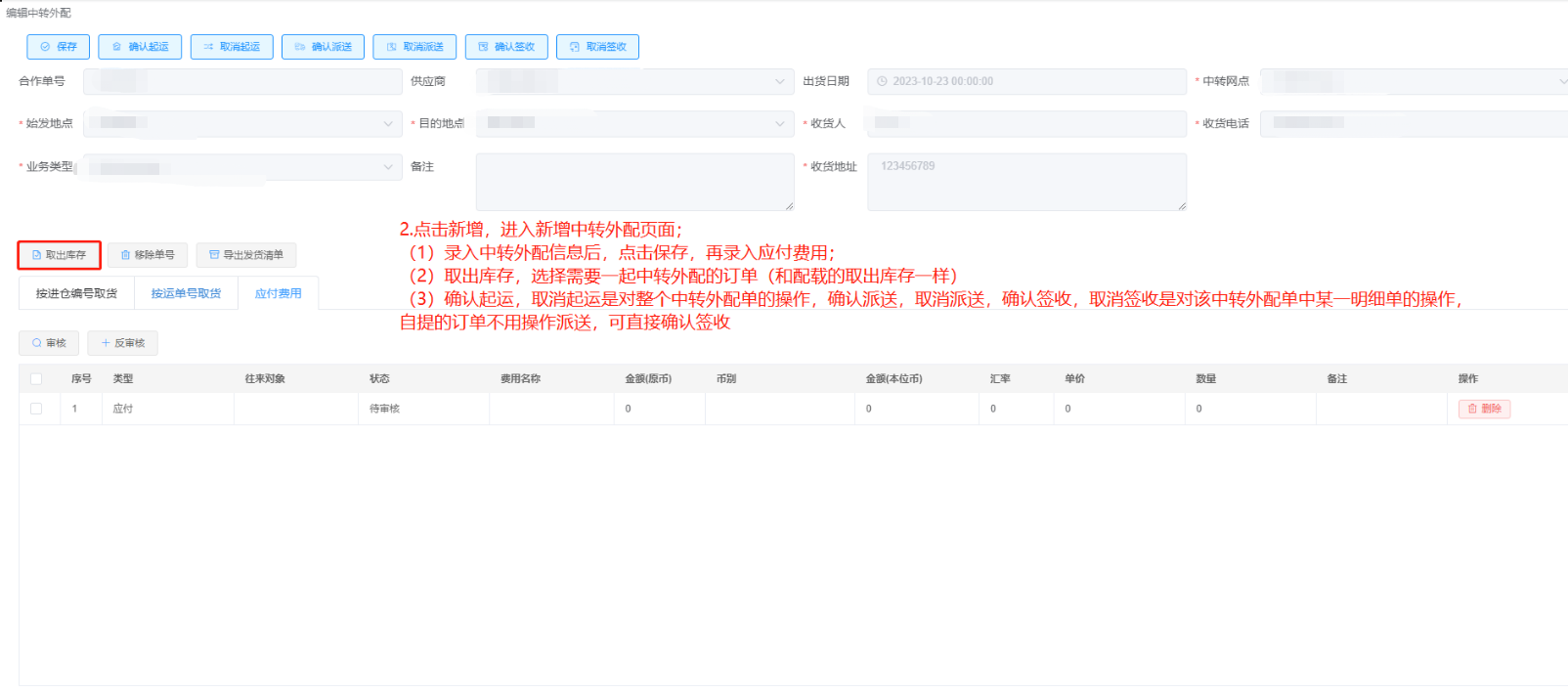Click 取出库存 to pull inventory
1568x693 pixels.
59,255
